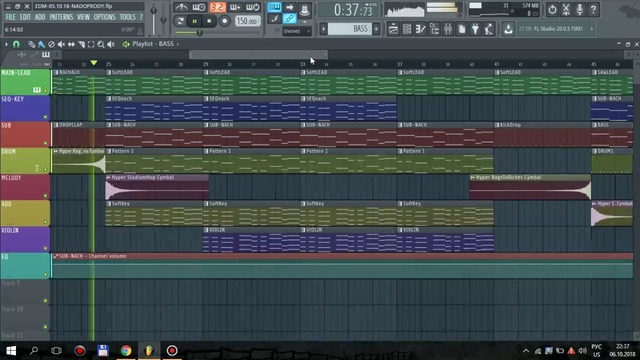This screenshot has height=360, width=640.
Task: Open the Playlist view icon in toolbar
Action: (x=393, y=29)
